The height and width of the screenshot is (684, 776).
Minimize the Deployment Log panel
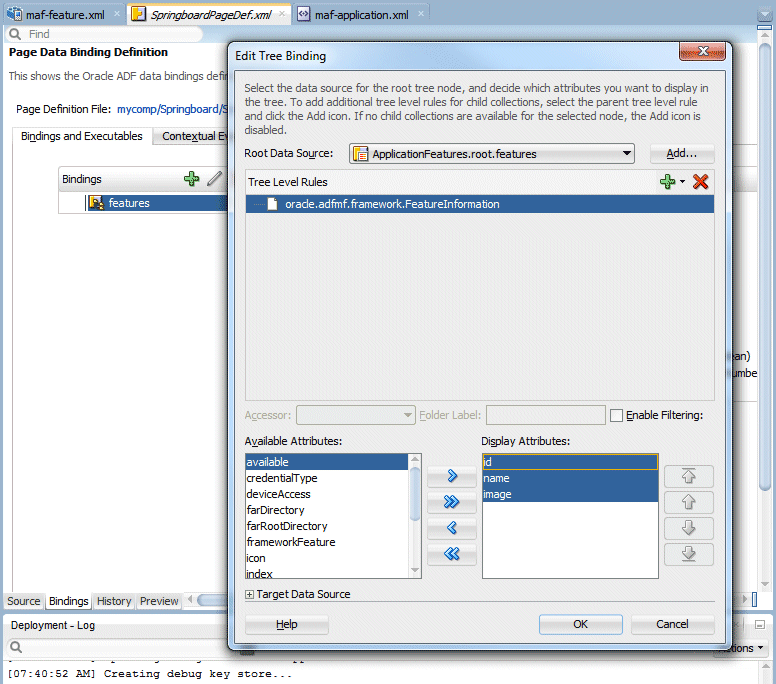(760, 625)
